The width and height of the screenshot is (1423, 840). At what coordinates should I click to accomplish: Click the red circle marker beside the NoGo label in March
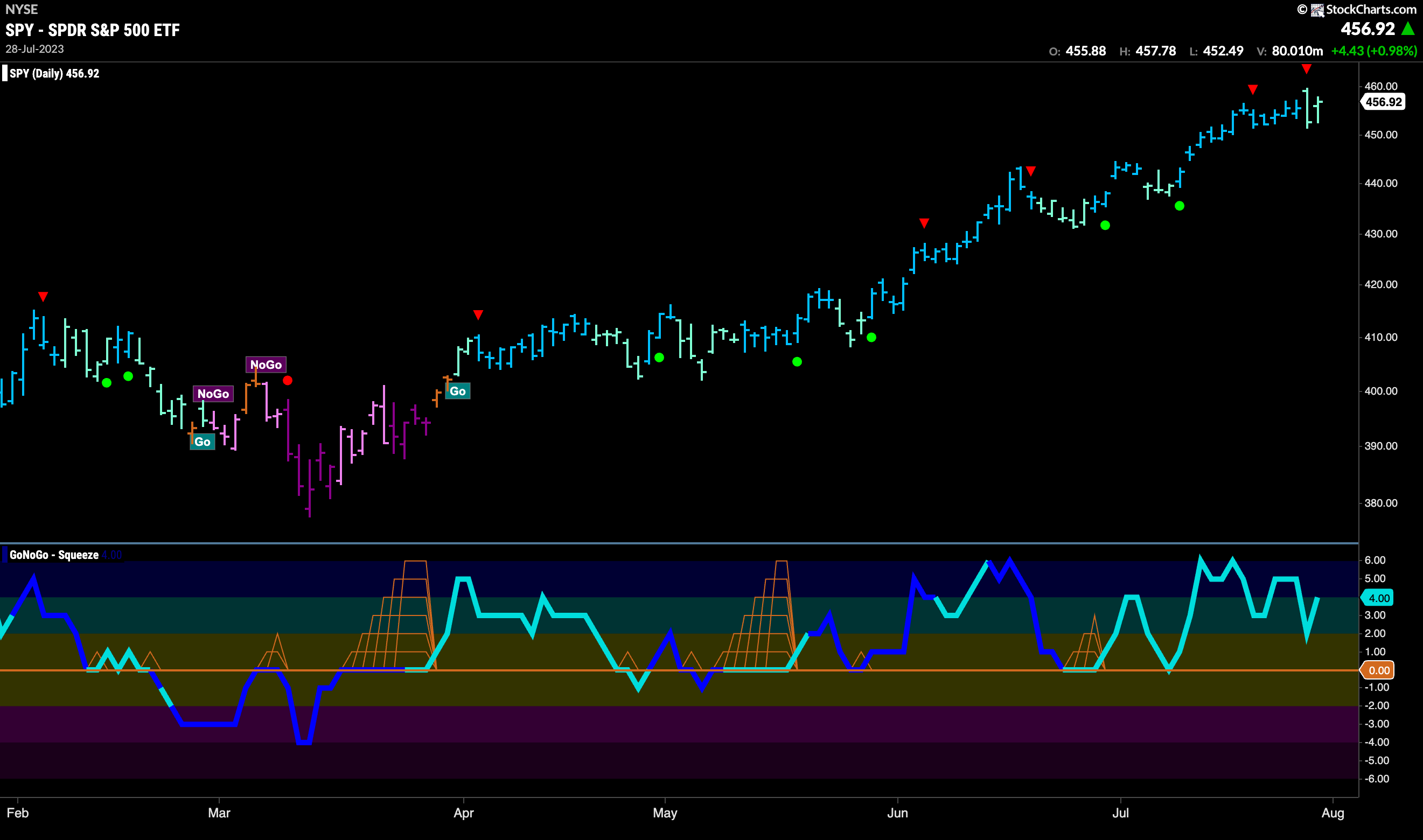pyautogui.click(x=288, y=380)
